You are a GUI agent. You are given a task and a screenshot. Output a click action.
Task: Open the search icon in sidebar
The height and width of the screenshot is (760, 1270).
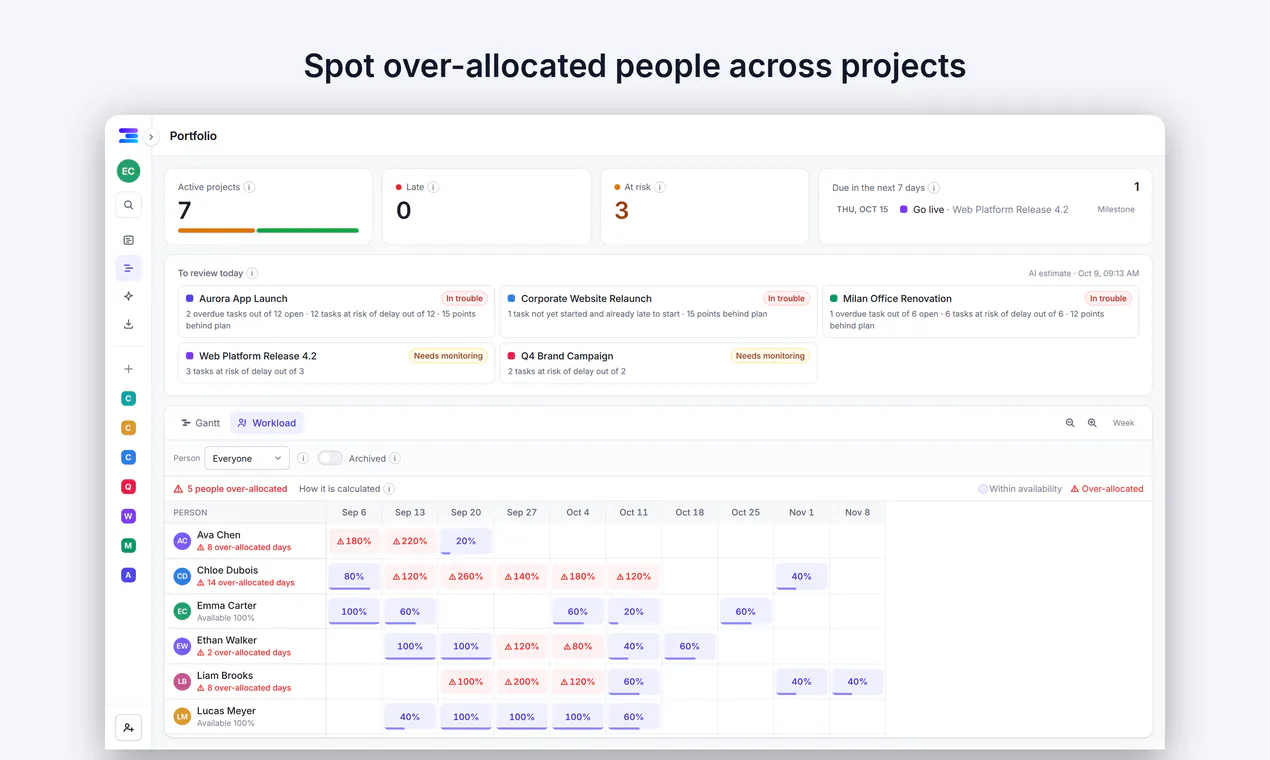click(x=128, y=205)
